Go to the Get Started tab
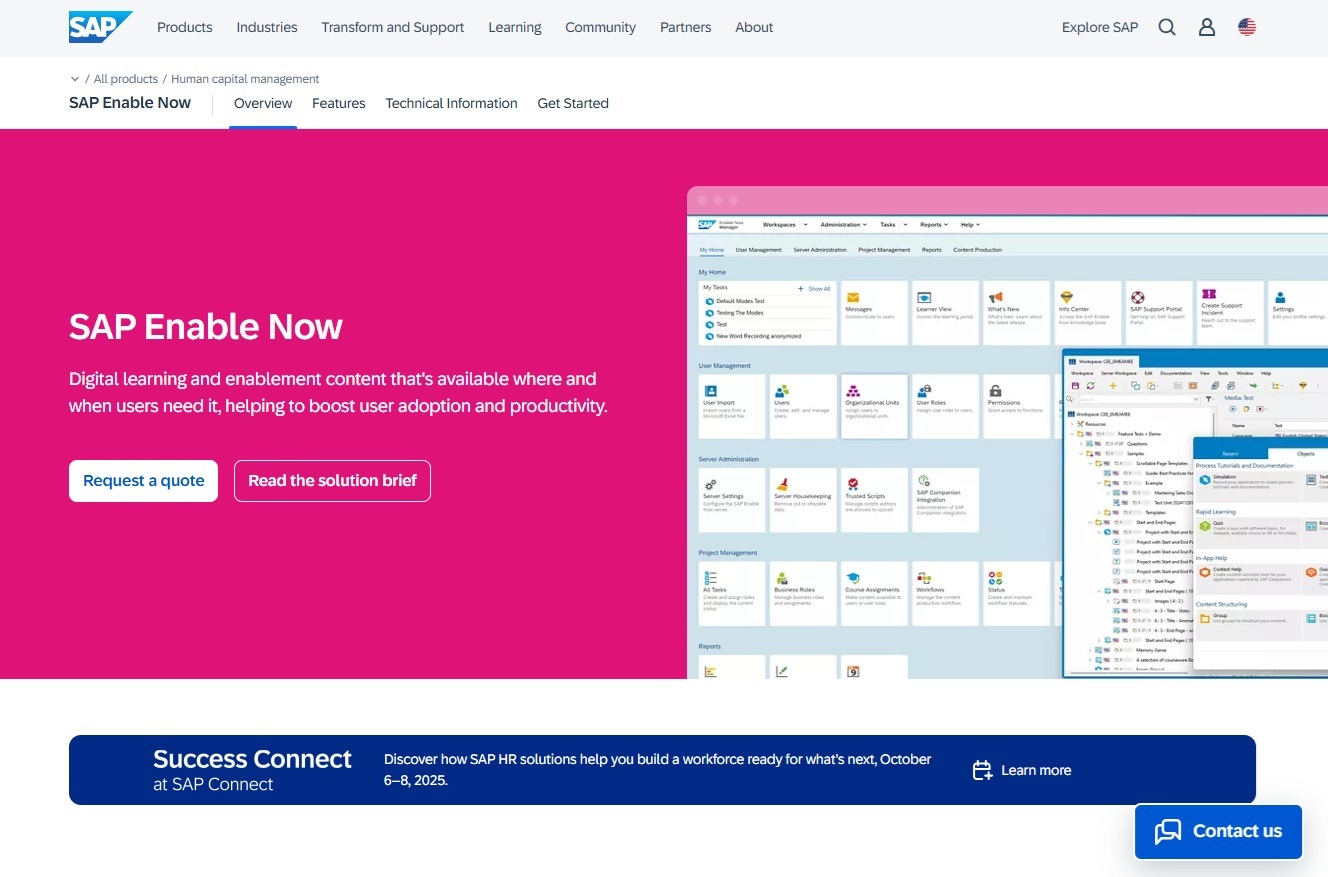Viewport: 1328px width, 877px height. coord(573,103)
